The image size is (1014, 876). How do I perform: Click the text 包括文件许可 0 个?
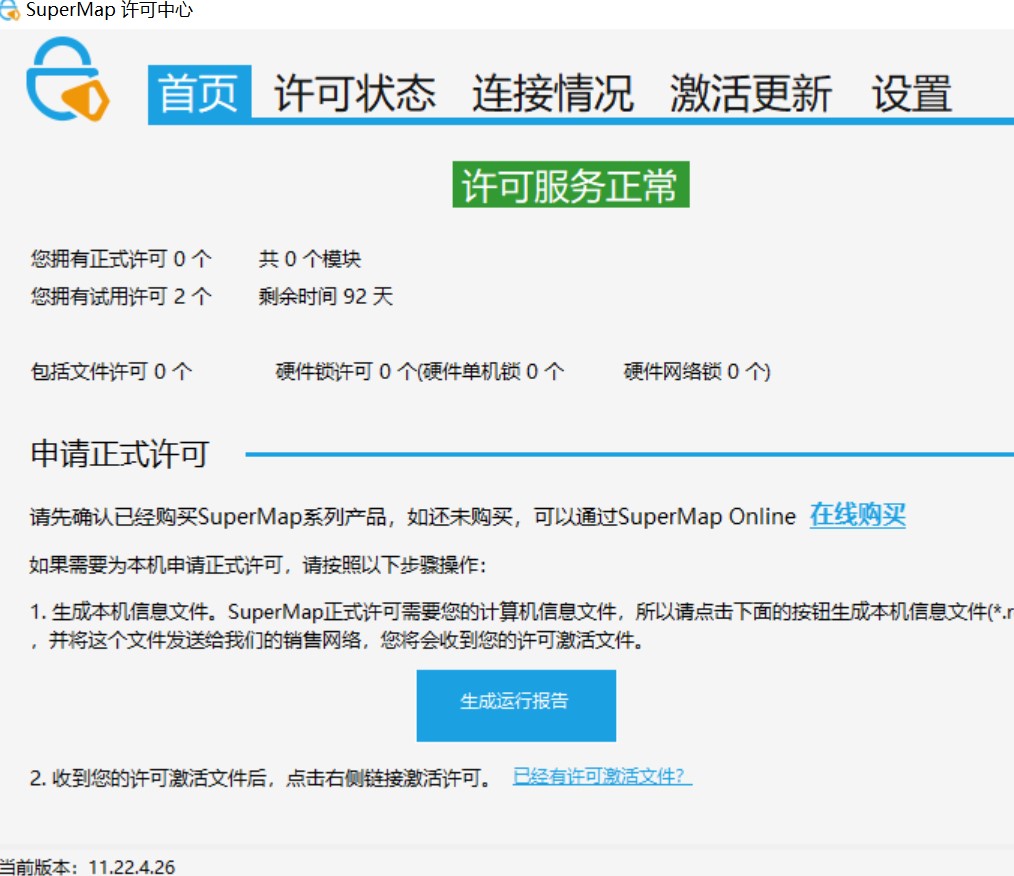coord(111,371)
